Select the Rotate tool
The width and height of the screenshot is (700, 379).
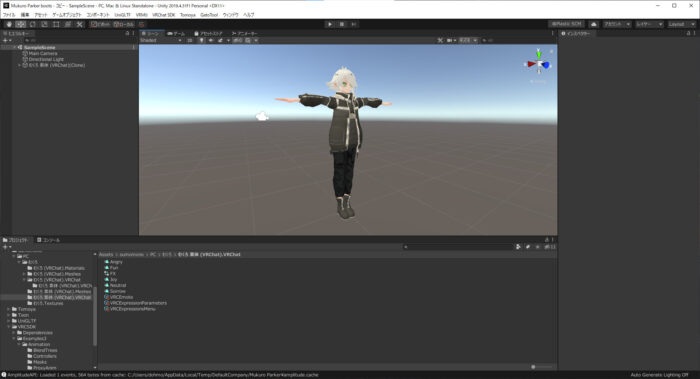tap(33, 24)
